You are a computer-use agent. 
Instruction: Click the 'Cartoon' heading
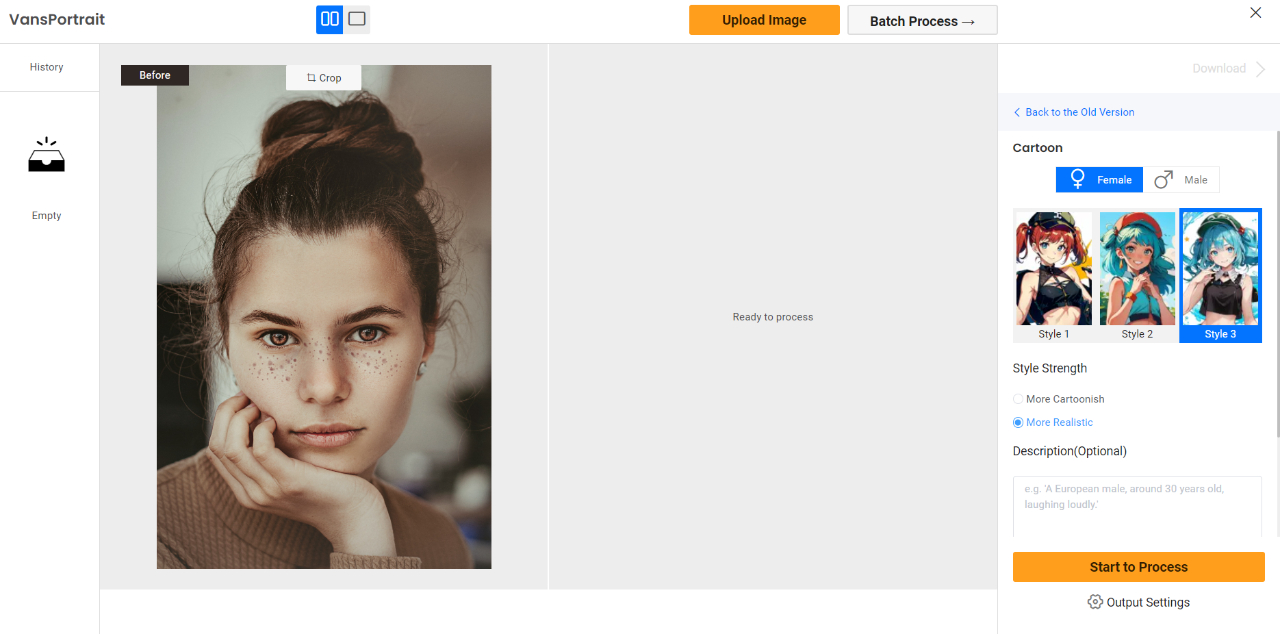(1038, 148)
